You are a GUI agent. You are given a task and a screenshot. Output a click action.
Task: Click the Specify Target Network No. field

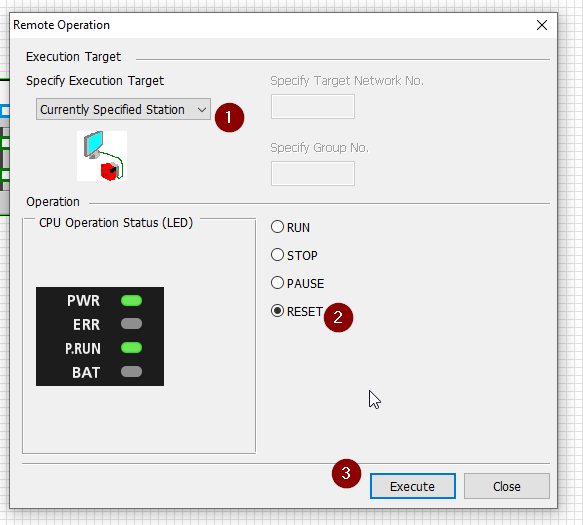(x=313, y=107)
